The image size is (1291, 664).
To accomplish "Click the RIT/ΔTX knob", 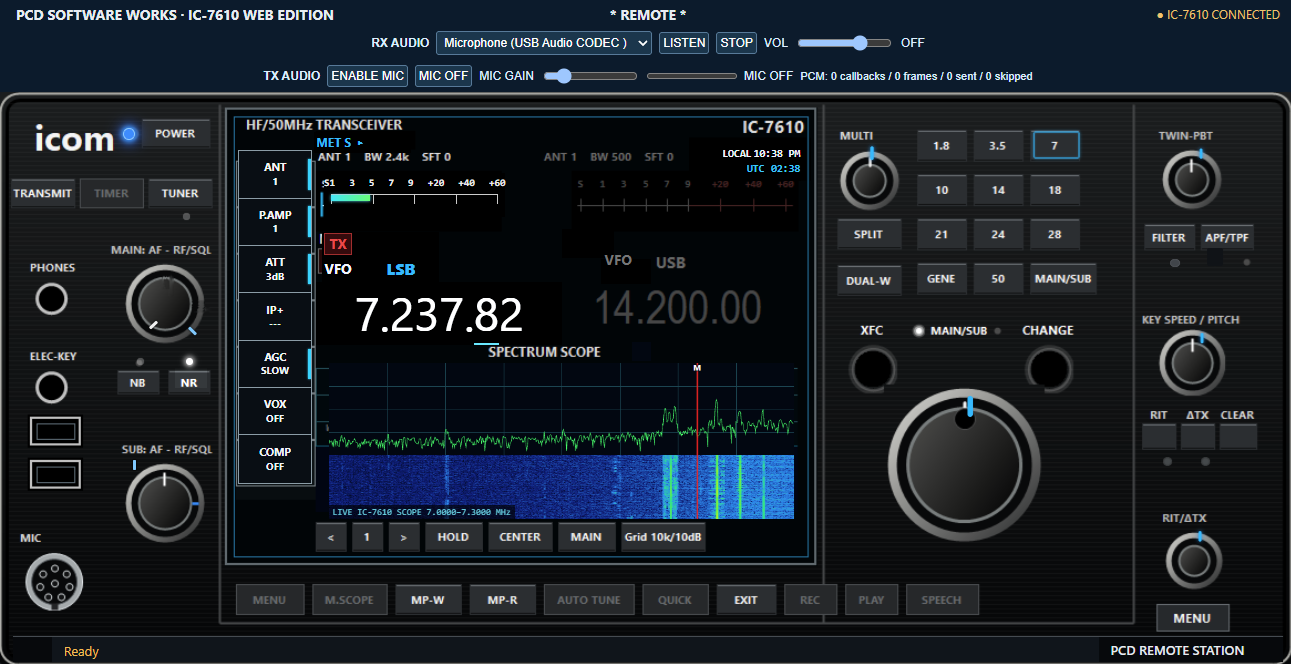I will click(x=1193, y=560).
